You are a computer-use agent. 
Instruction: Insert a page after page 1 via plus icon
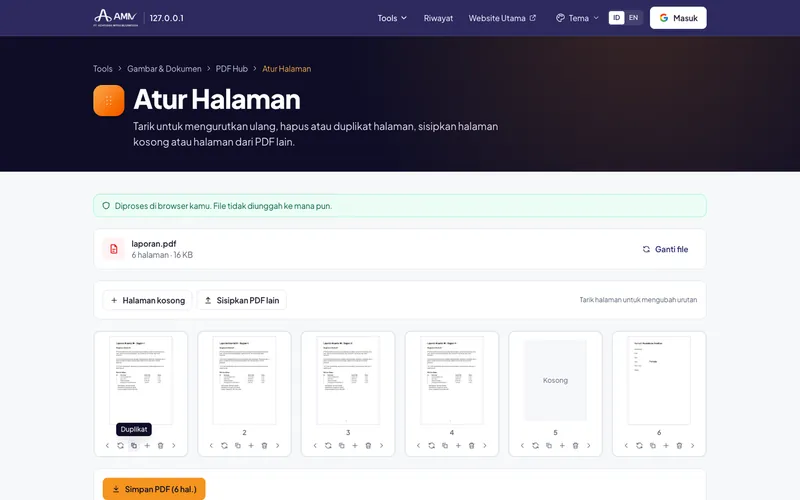coord(147,445)
